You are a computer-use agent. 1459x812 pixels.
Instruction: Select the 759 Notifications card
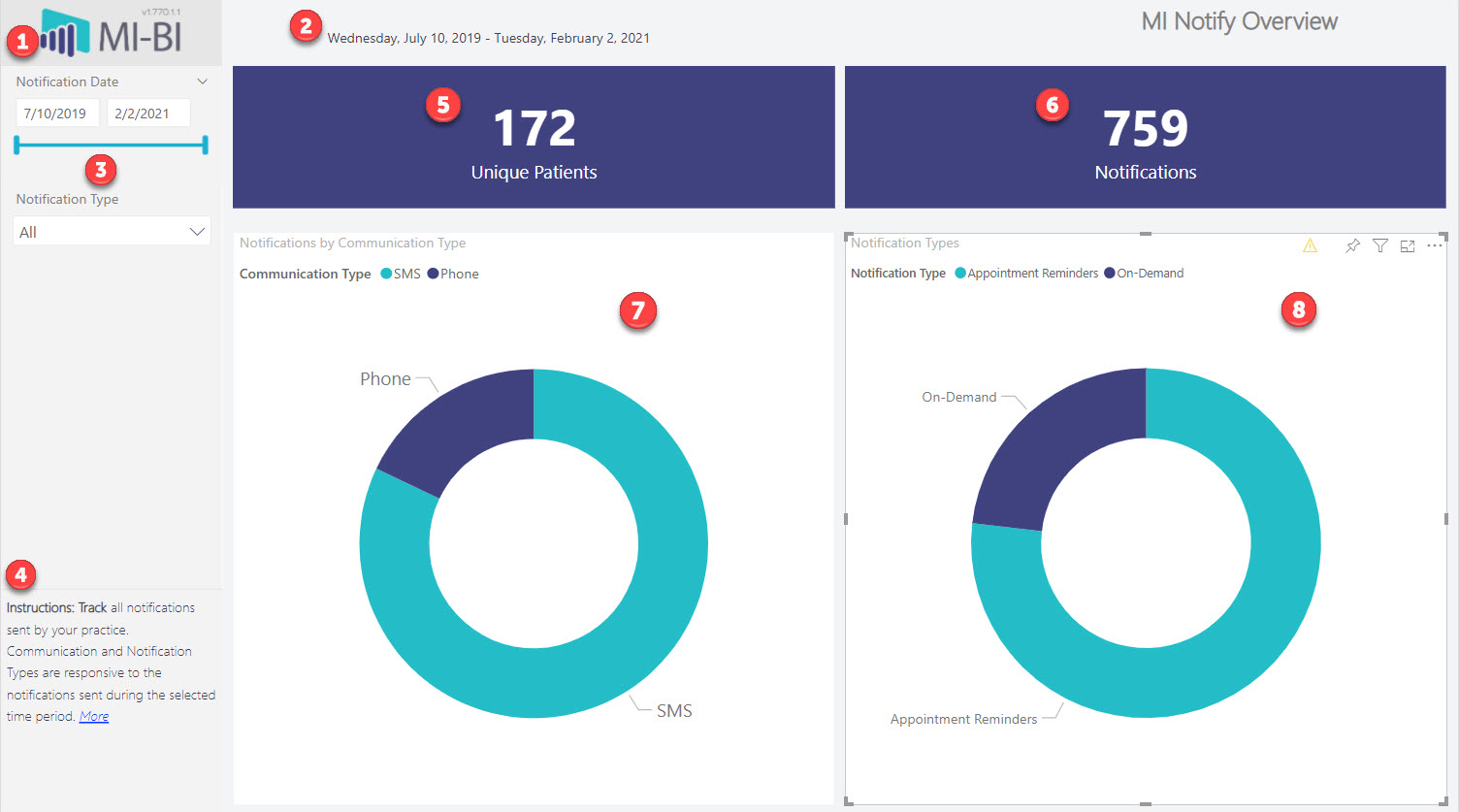pos(1146,137)
